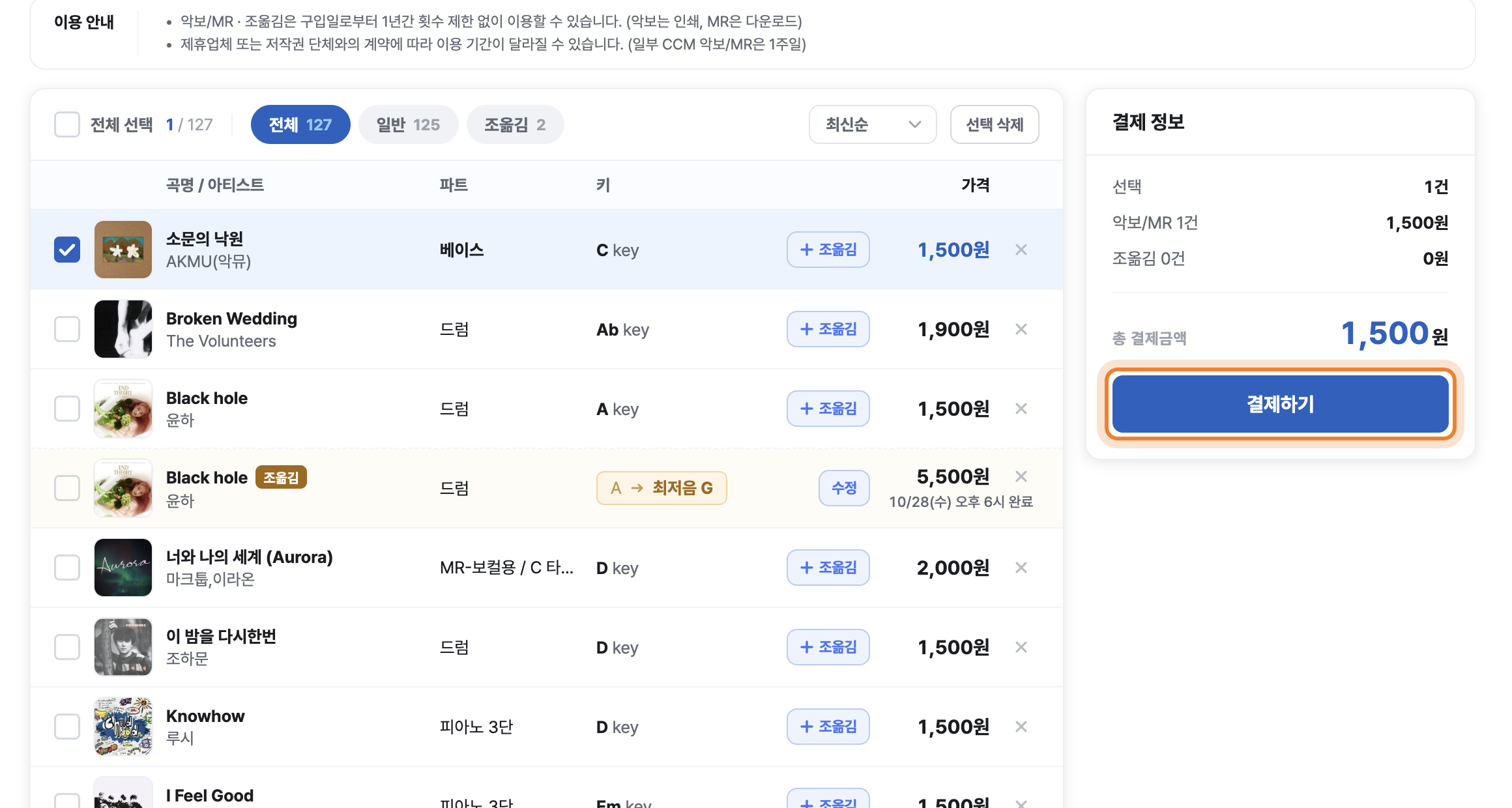Click the artist name AKMU(악뮤)

[x=209, y=261]
